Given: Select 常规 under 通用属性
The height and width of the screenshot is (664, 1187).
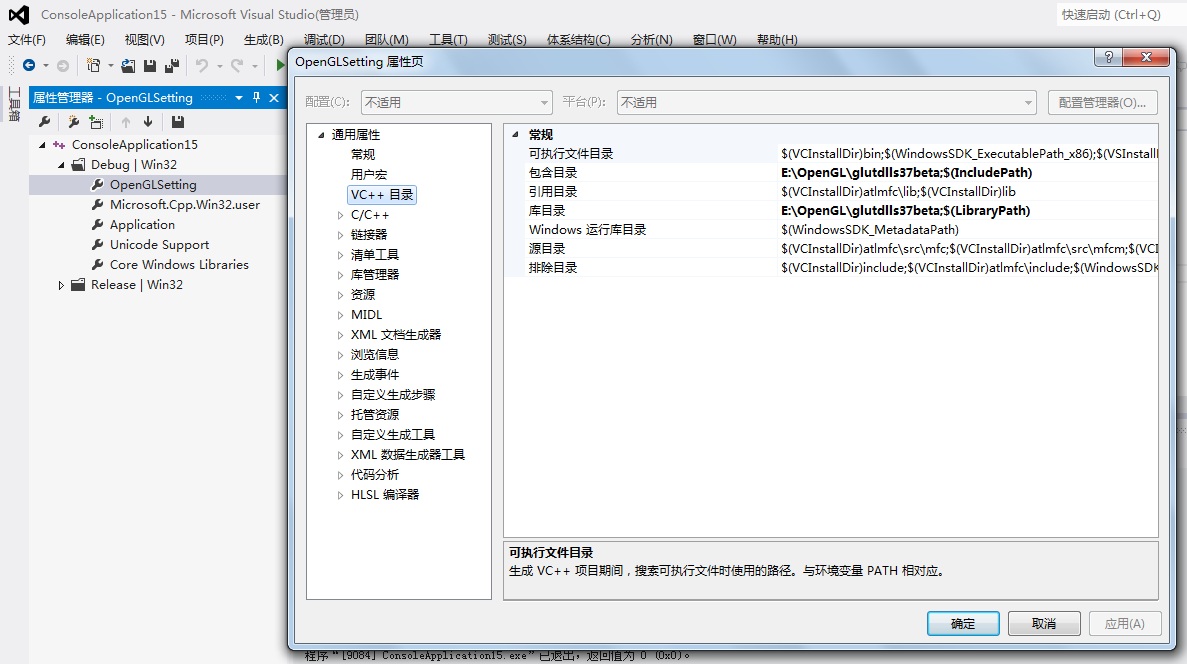Looking at the screenshot, I should click(x=363, y=154).
